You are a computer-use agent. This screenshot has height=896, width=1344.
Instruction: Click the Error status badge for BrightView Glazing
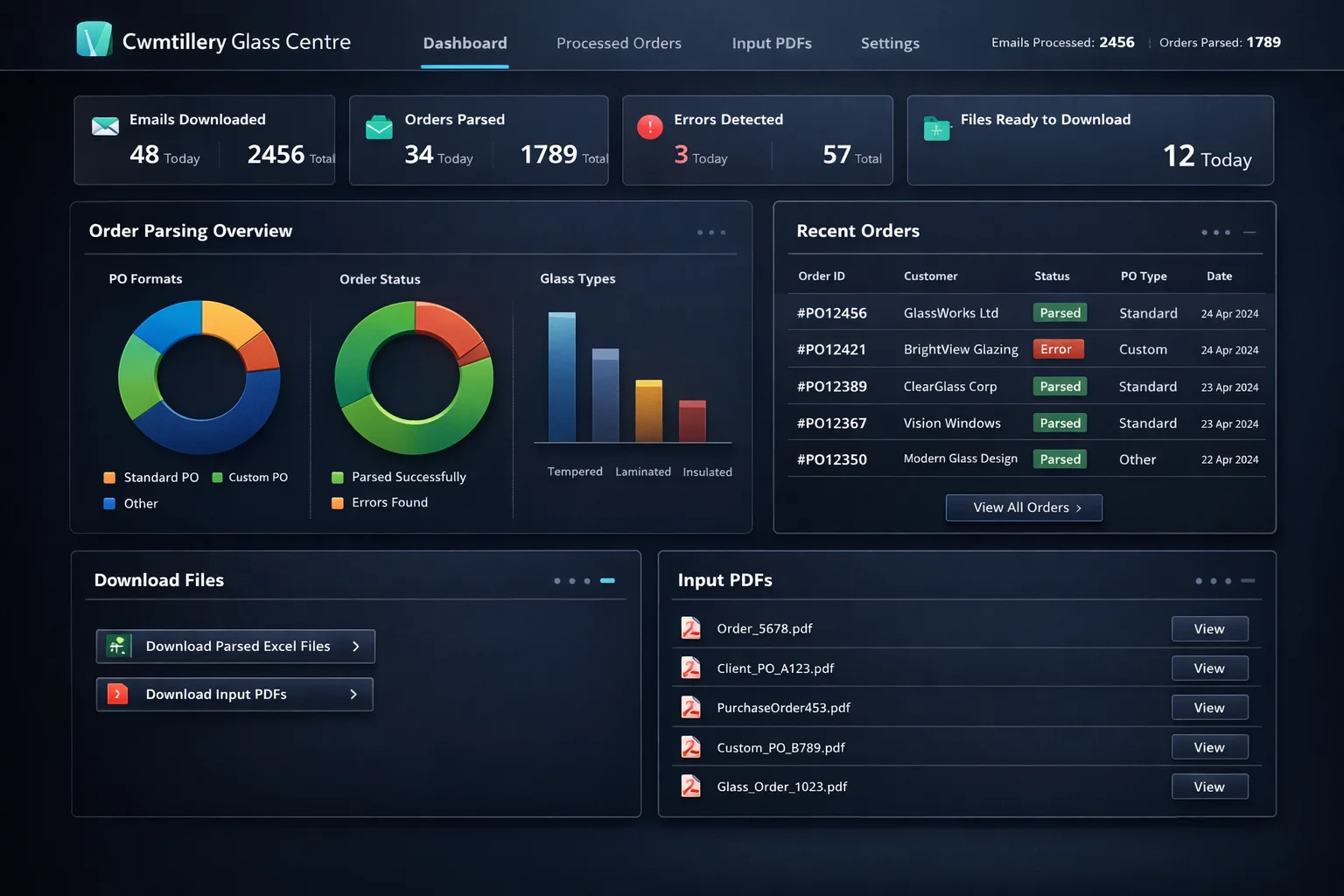point(1059,349)
